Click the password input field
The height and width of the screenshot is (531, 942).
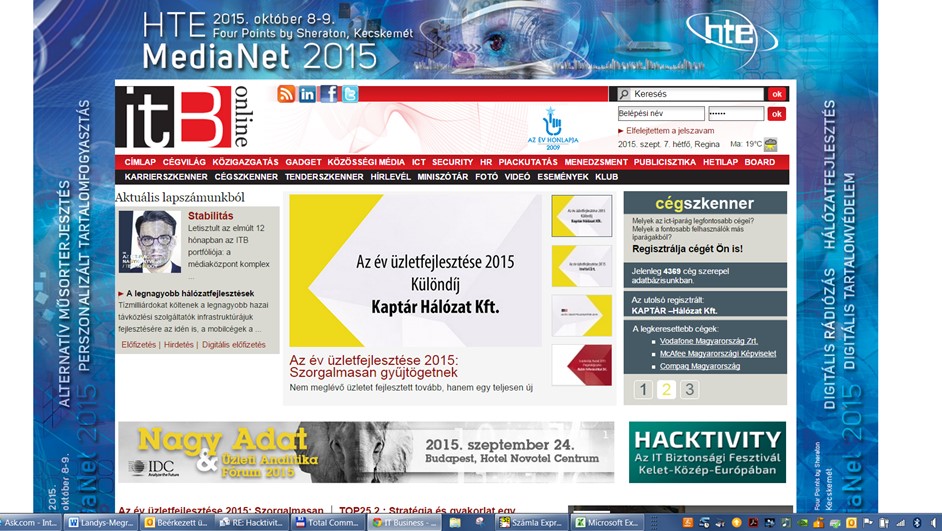(736, 114)
